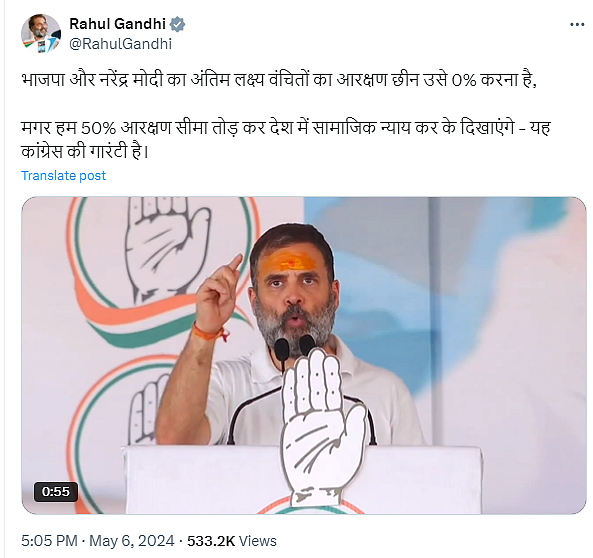Open the @RahulGandhi handle link
The height and width of the screenshot is (558, 593).
tap(121, 44)
